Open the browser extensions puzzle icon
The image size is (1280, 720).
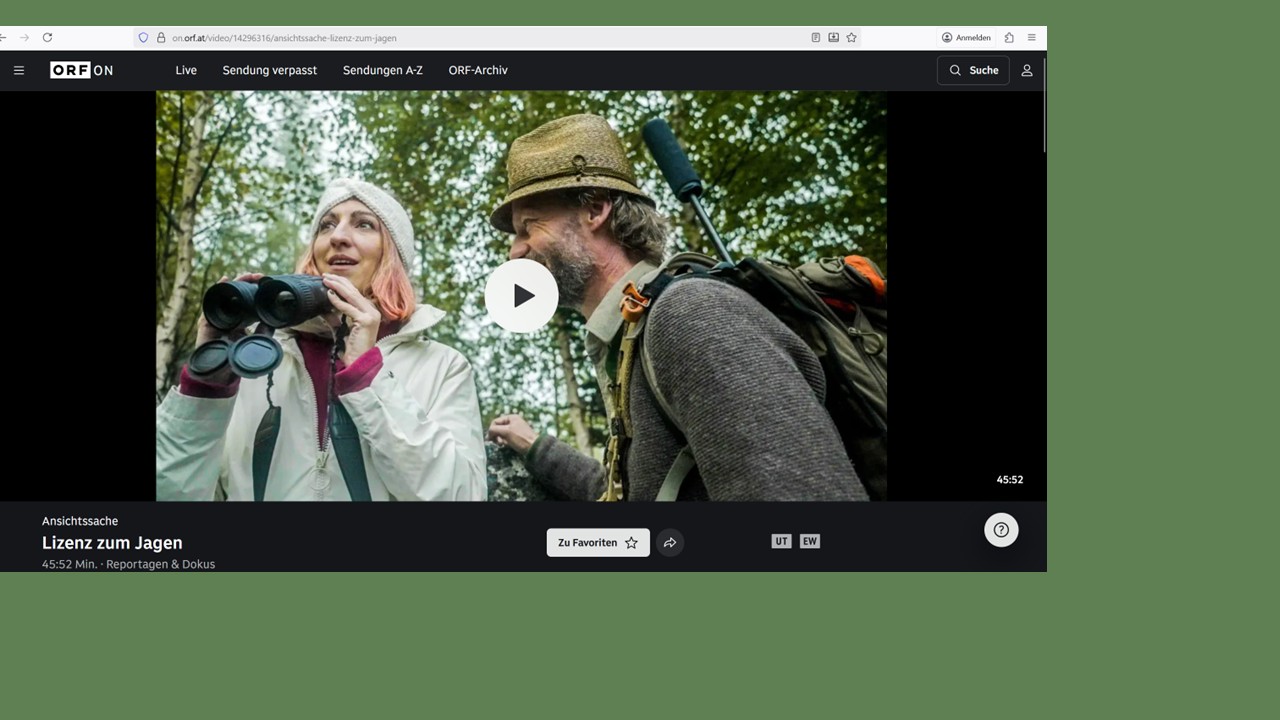click(x=1009, y=37)
